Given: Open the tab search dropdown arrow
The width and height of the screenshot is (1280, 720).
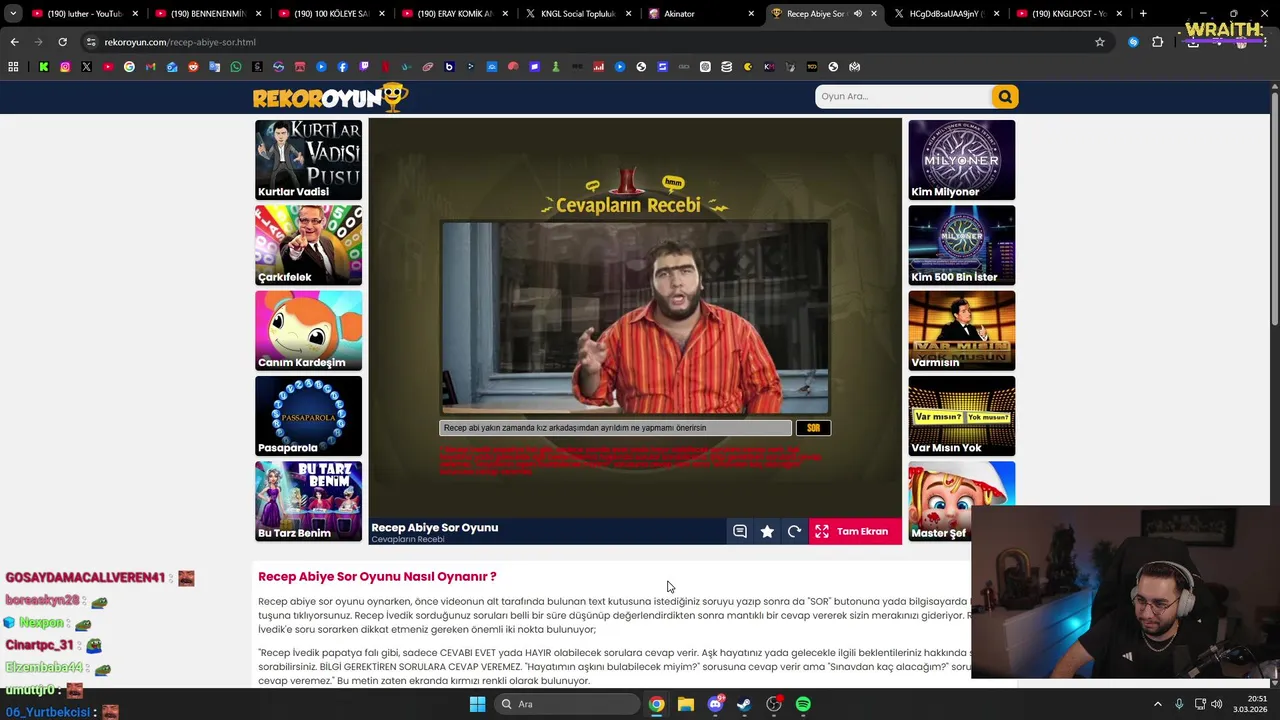Looking at the screenshot, I should [13, 14].
